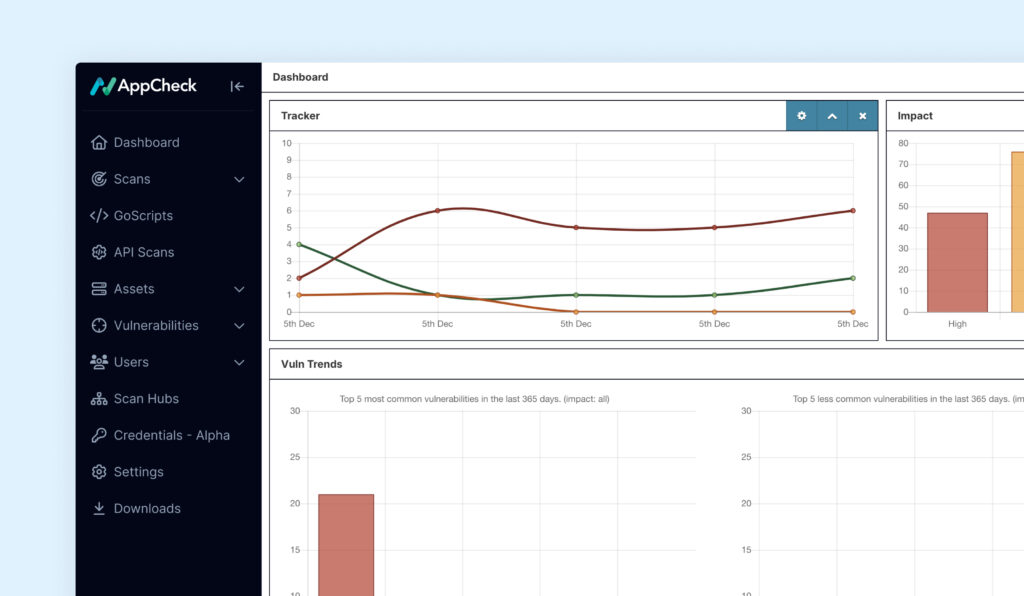Click the High impact bar in chart
The width and height of the screenshot is (1024, 596).
pyautogui.click(x=957, y=262)
